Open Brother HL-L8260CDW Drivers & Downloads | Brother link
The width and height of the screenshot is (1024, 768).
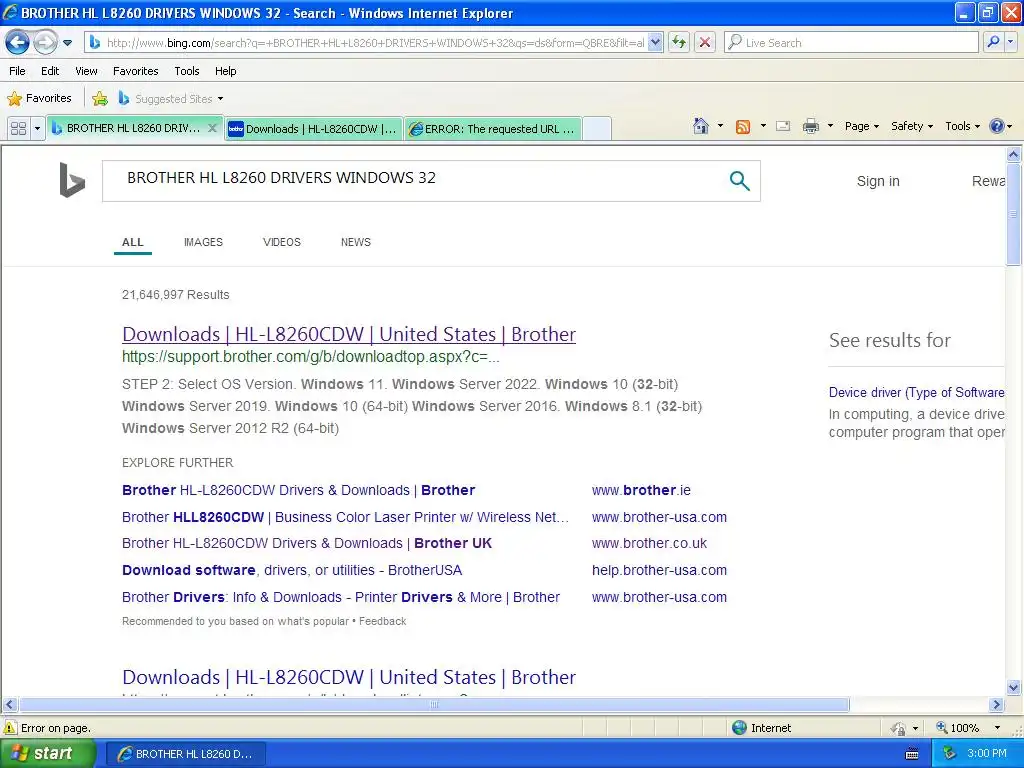[298, 490]
